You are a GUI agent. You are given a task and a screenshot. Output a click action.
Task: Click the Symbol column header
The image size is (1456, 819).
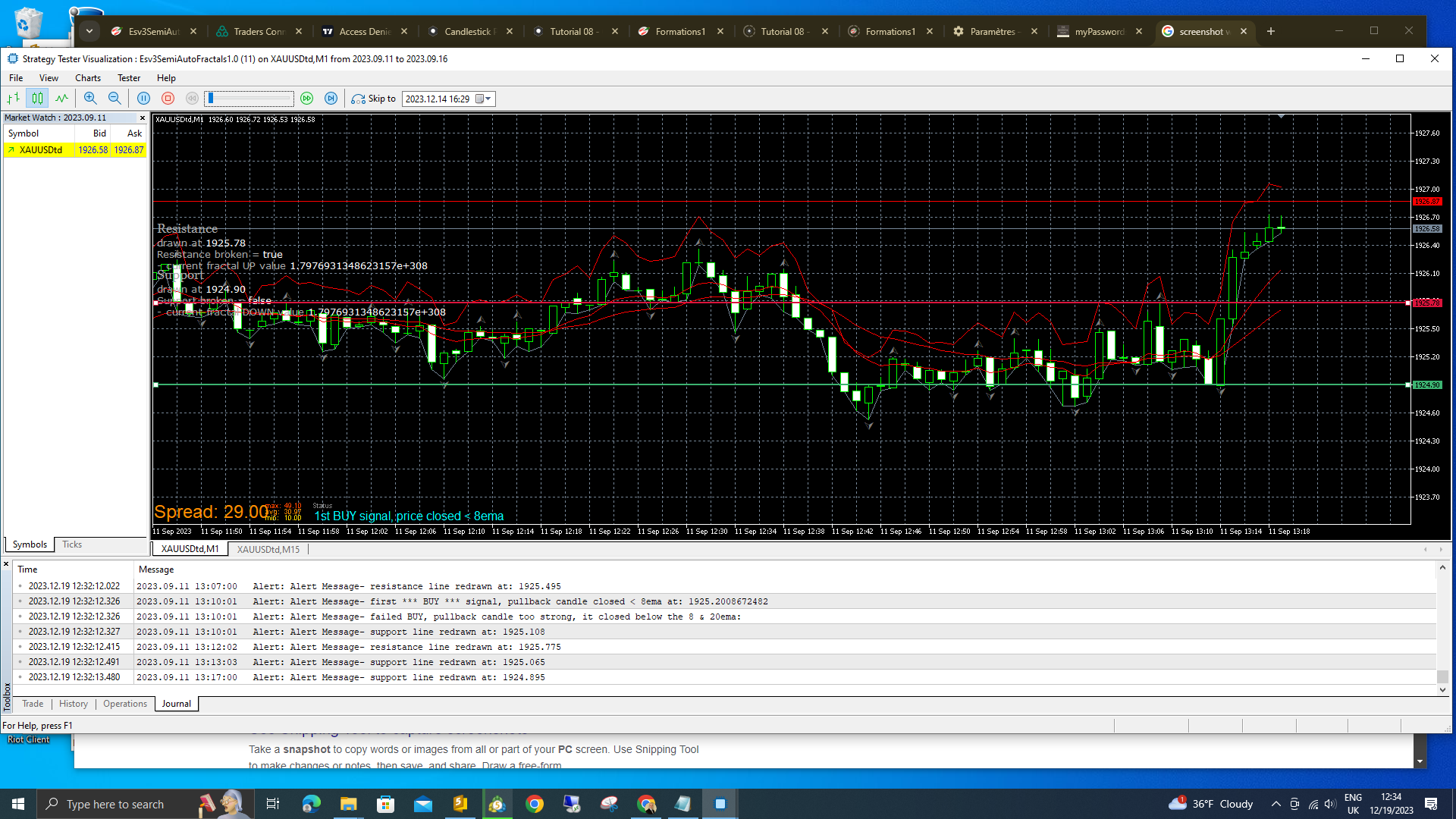pos(39,133)
